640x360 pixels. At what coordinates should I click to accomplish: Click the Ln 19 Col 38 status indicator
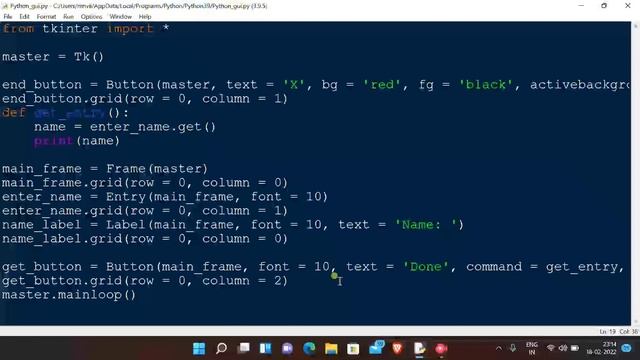click(618, 331)
